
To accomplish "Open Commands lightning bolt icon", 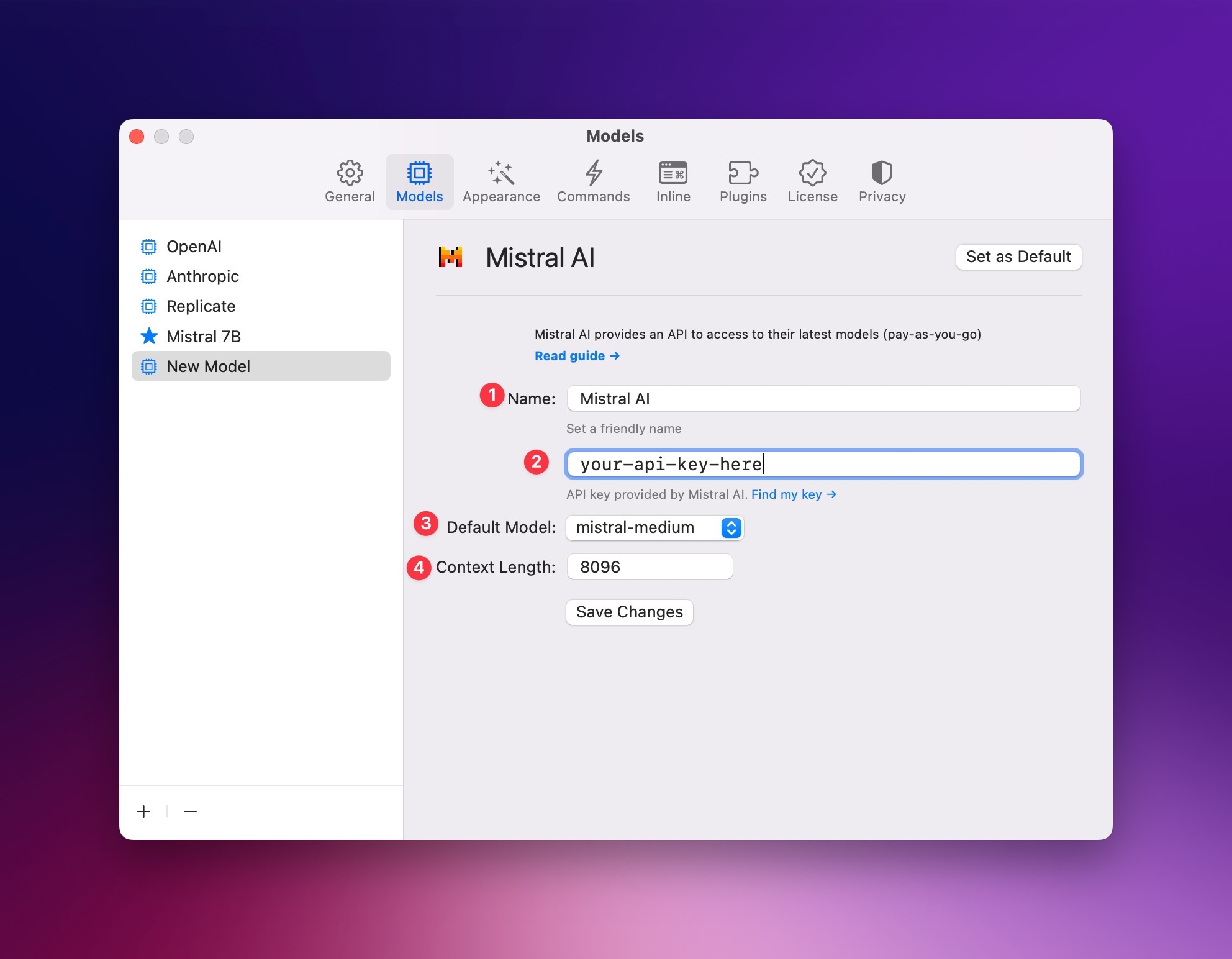I will click(594, 173).
